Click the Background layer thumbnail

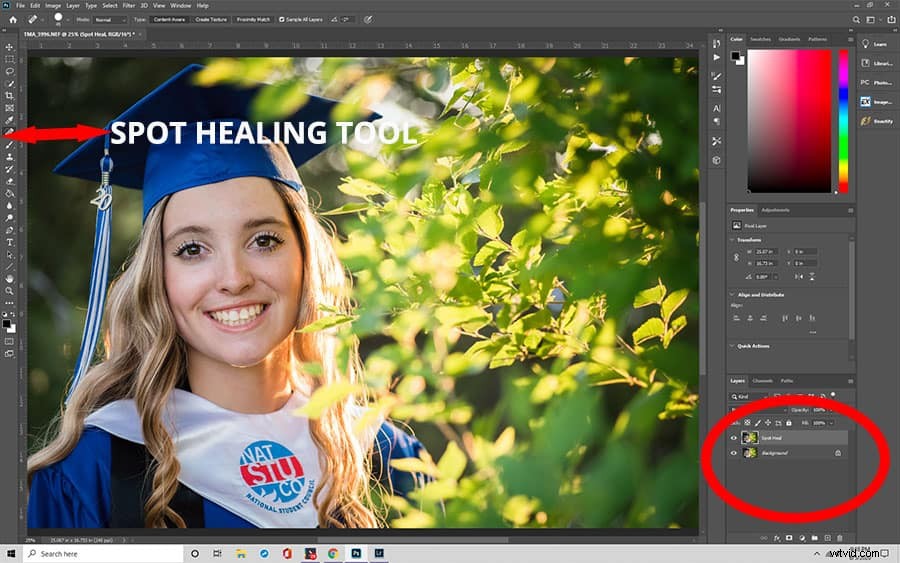tap(750, 453)
